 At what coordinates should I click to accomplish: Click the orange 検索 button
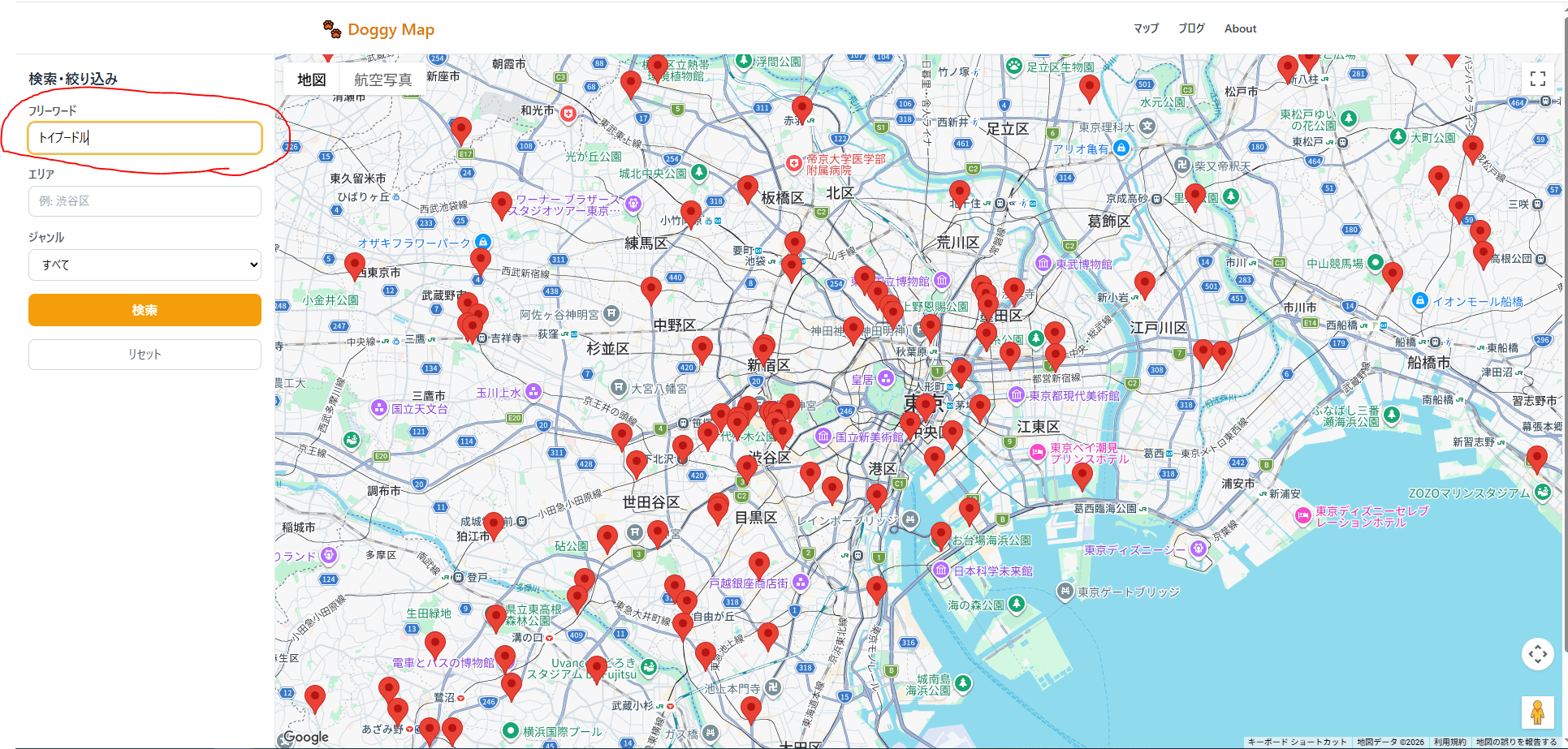point(145,310)
